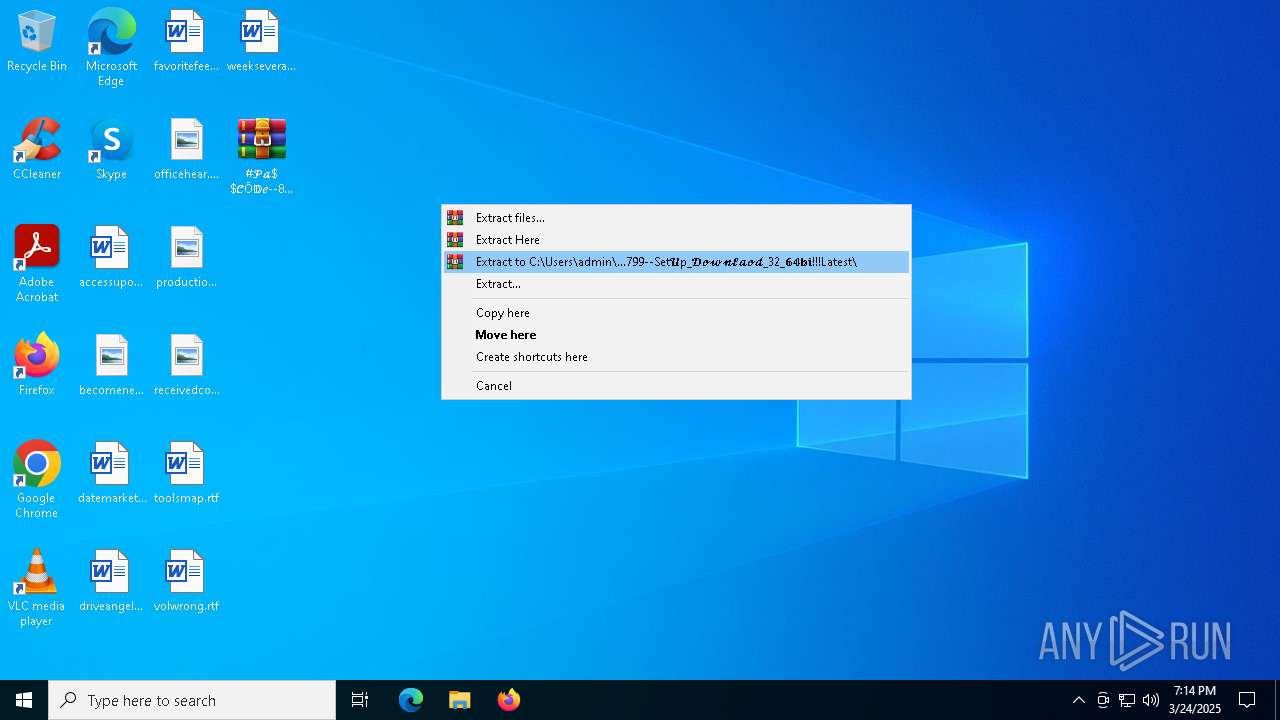Viewport: 1280px width, 720px height.
Task: Open Microsoft Edge from the taskbar
Action: pos(411,700)
